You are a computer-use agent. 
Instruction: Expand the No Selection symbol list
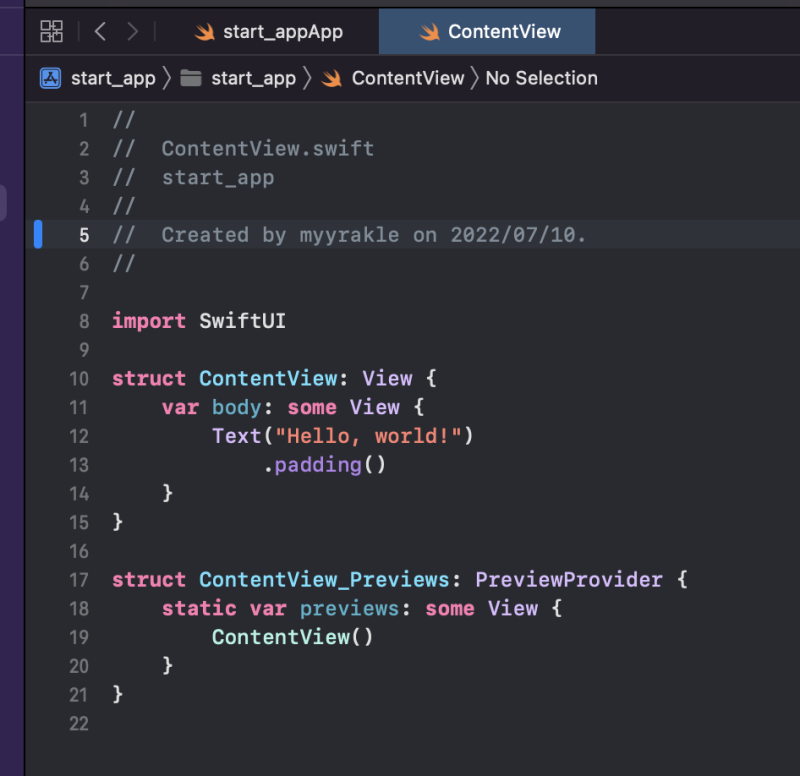pyautogui.click(x=541, y=78)
